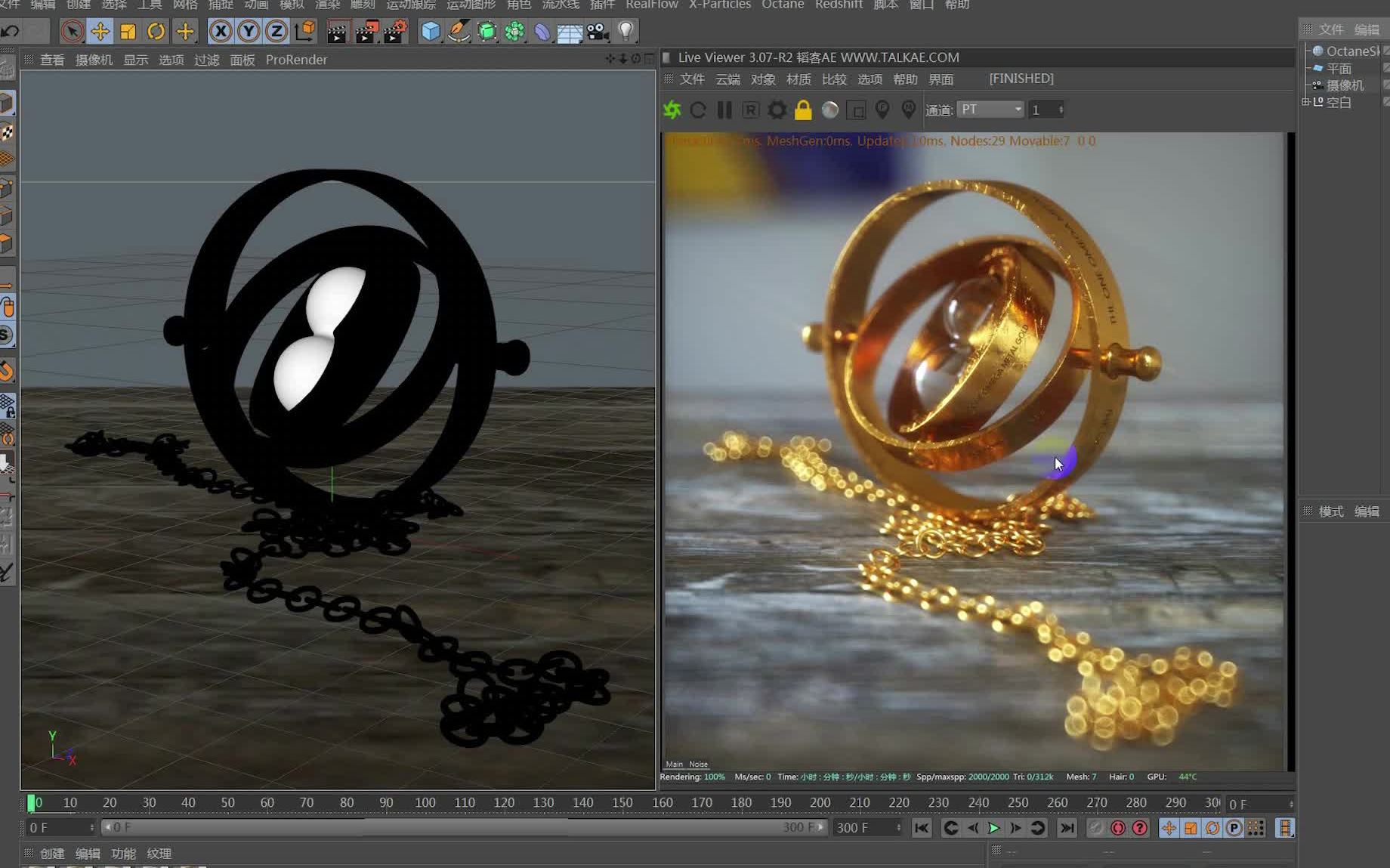Open Octane menu in main menu bar

tap(783, 5)
